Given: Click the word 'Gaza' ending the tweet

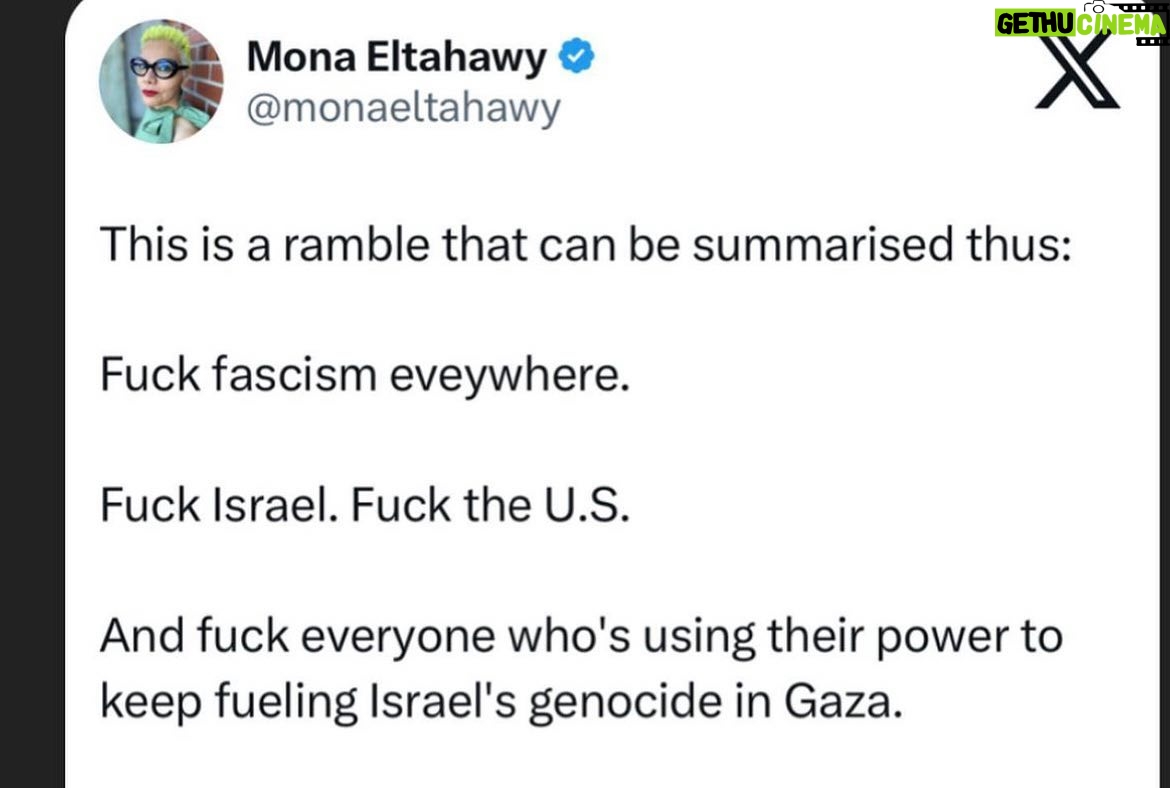Looking at the screenshot, I should (843, 701).
